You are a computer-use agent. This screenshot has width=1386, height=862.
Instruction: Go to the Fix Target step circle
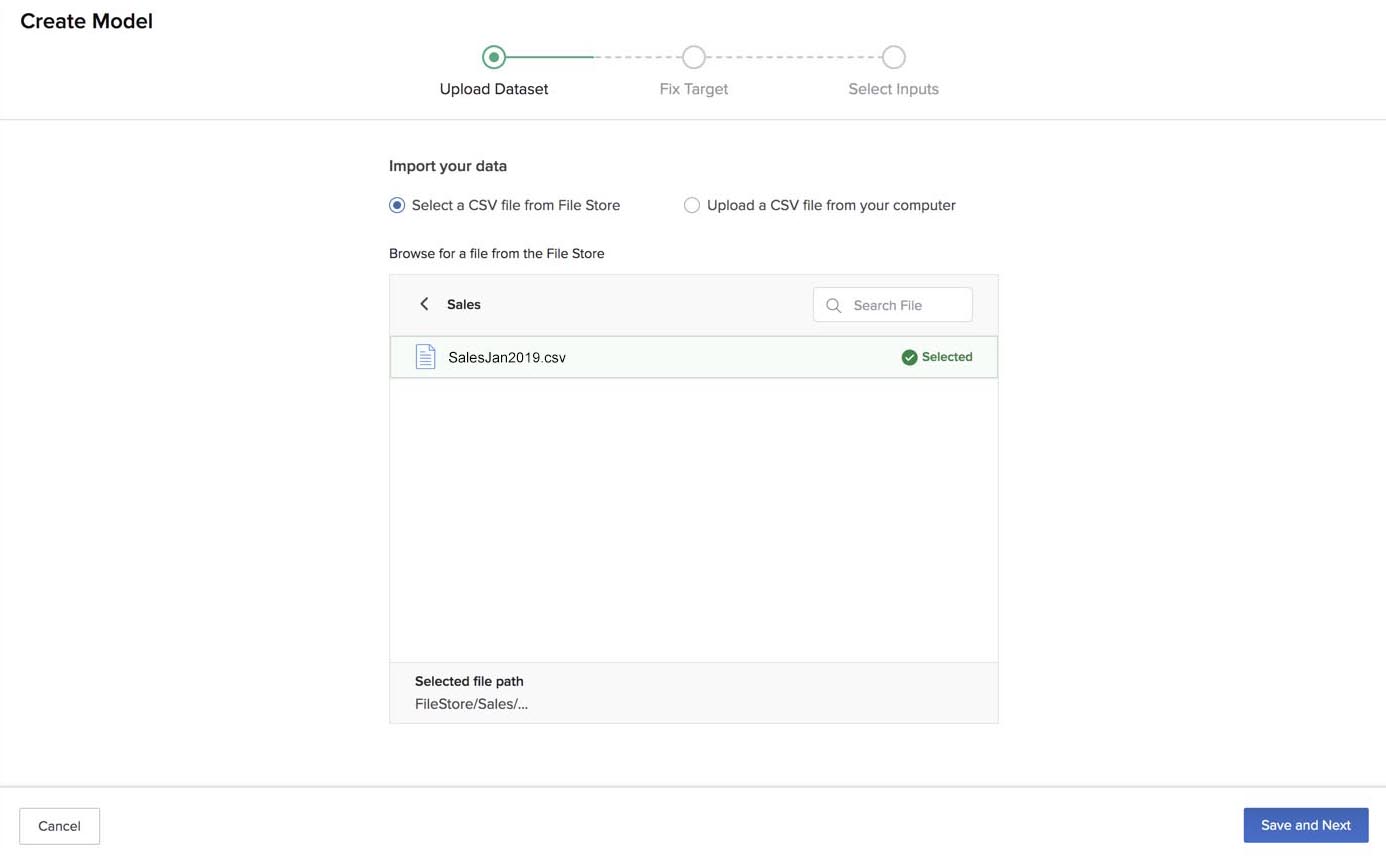click(x=694, y=57)
